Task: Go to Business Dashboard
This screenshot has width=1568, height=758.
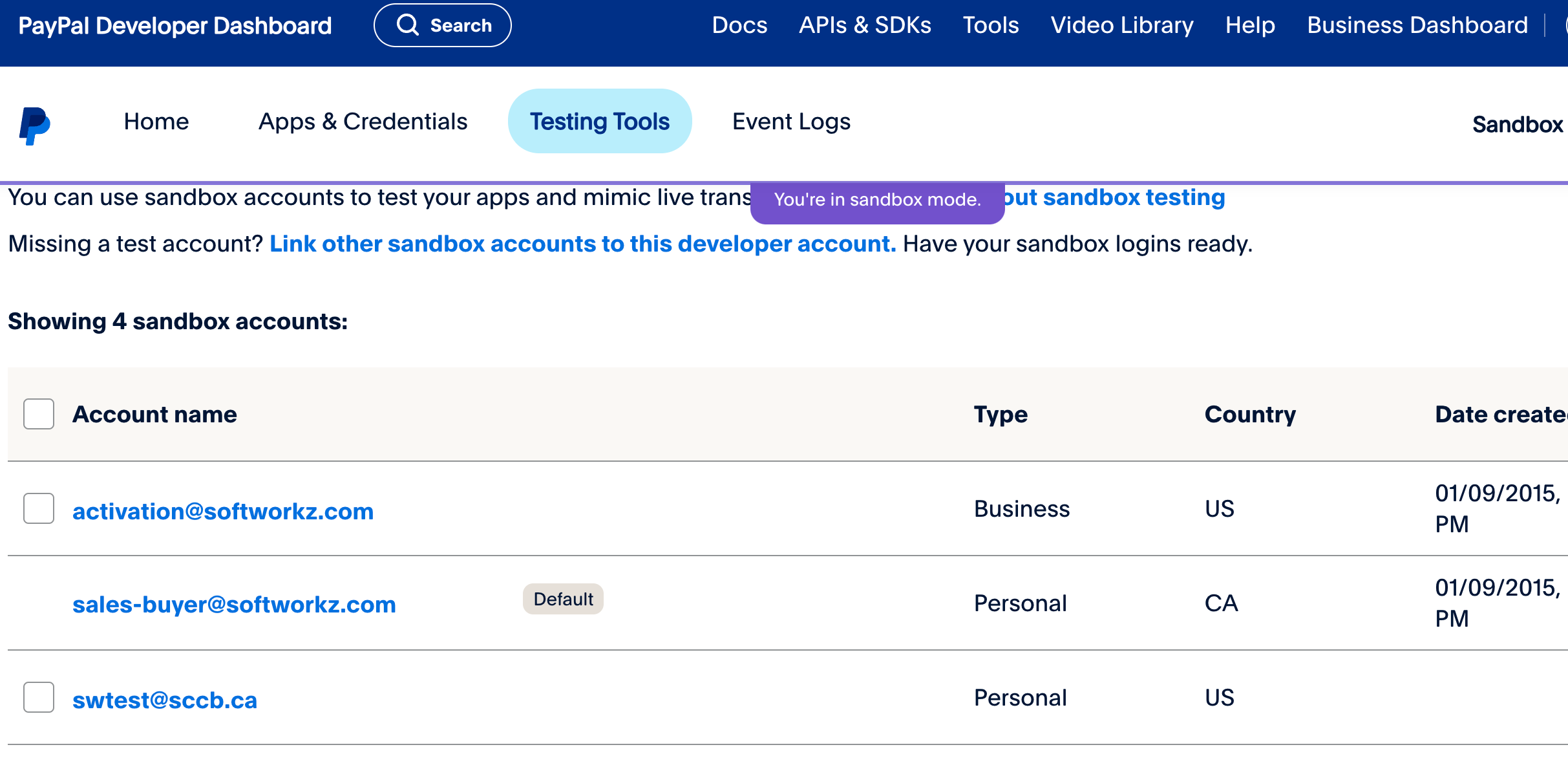Action: [x=1417, y=25]
